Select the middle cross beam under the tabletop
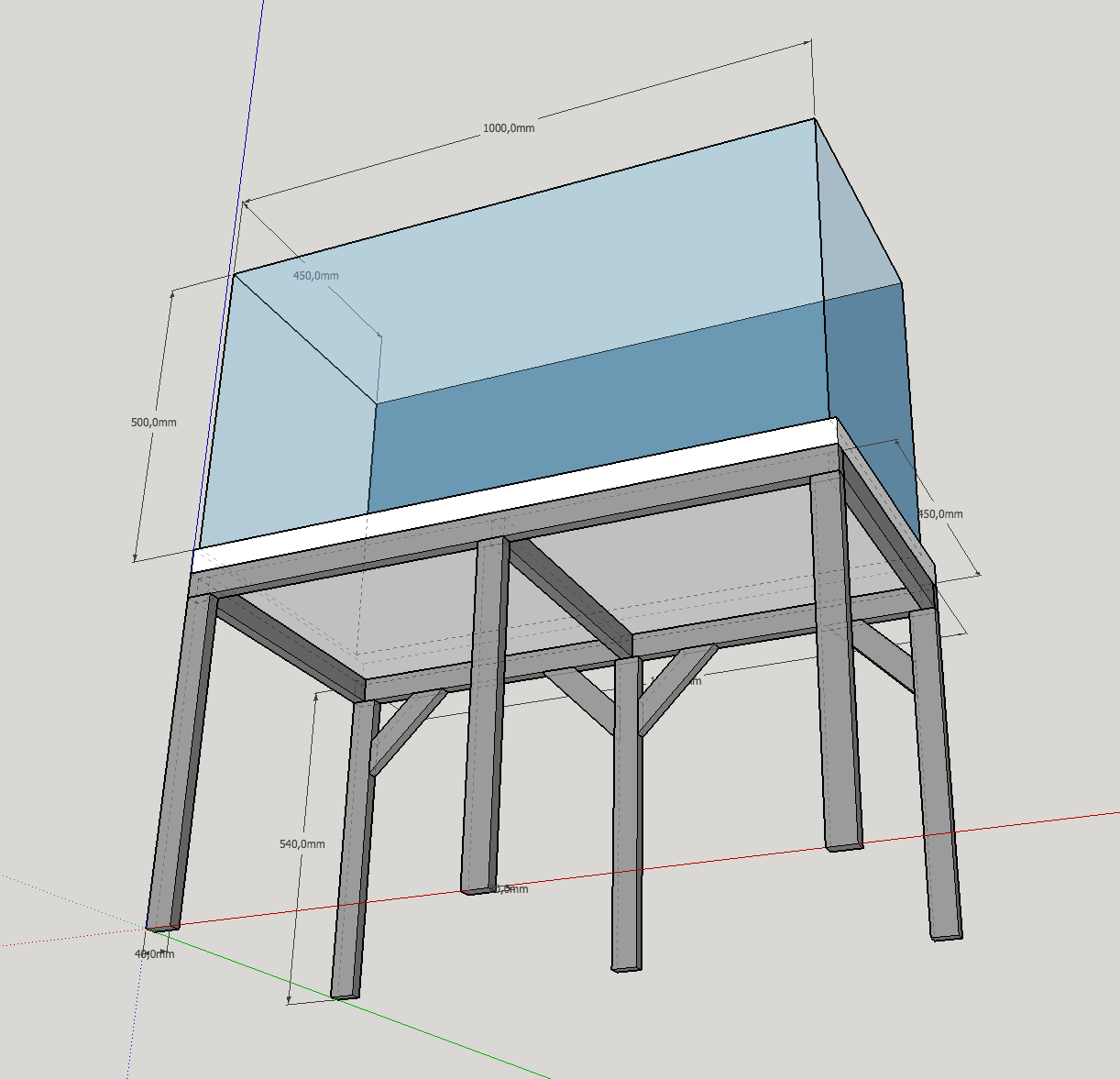Image resolution: width=1120 pixels, height=1079 pixels. (x=568, y=587)
